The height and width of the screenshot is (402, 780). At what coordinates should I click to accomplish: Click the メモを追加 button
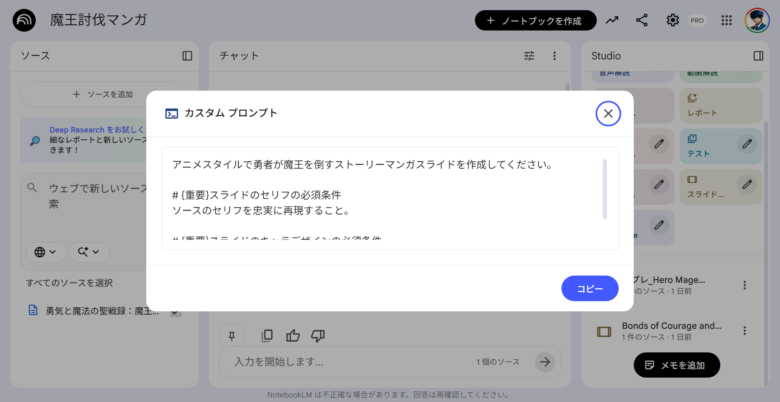coord(676,365)
